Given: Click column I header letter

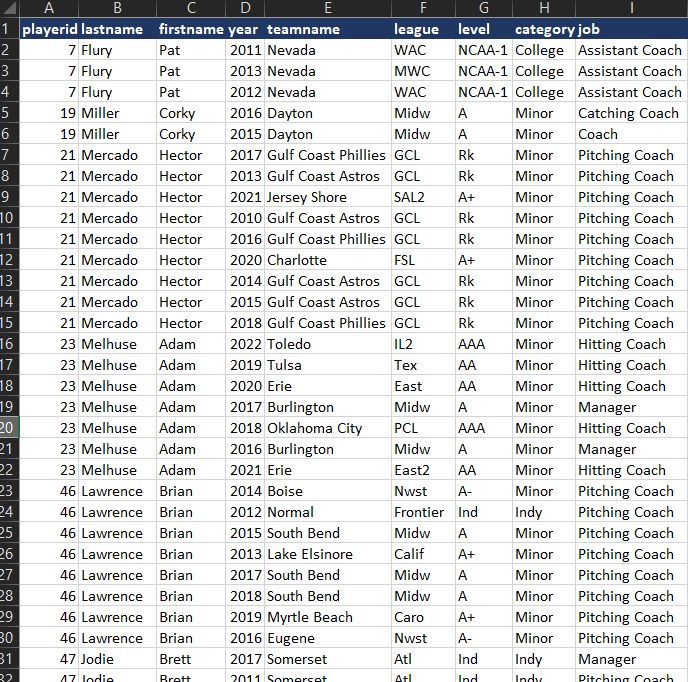Looking at the screenshot, I should pos(631,8).
